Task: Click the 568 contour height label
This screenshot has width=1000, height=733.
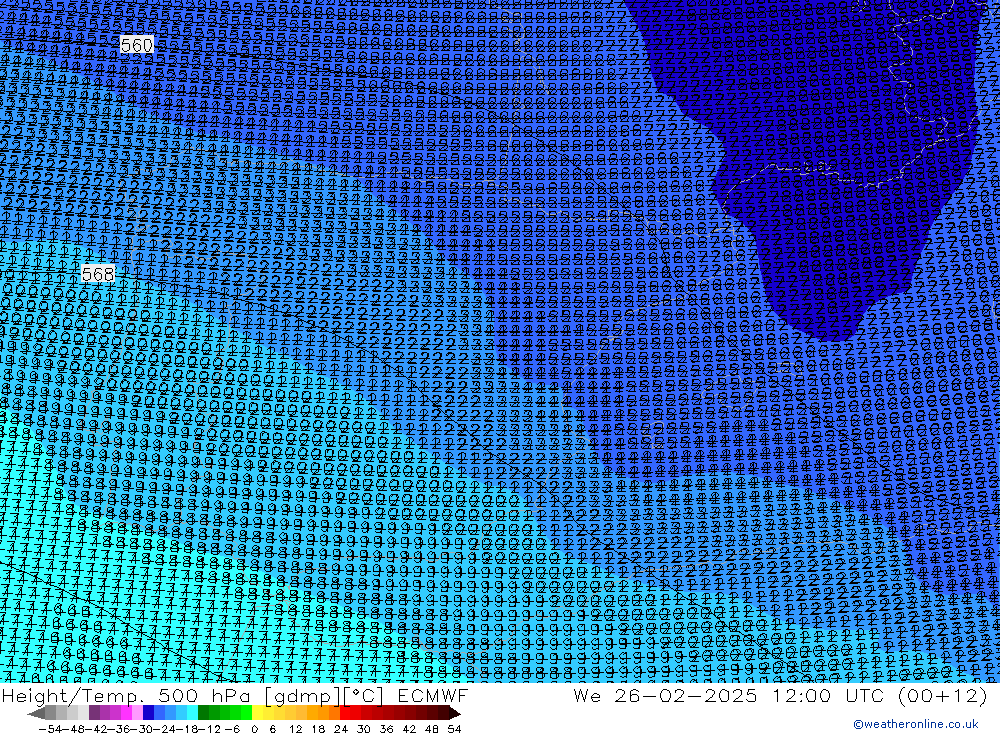Action: (98, 274)
